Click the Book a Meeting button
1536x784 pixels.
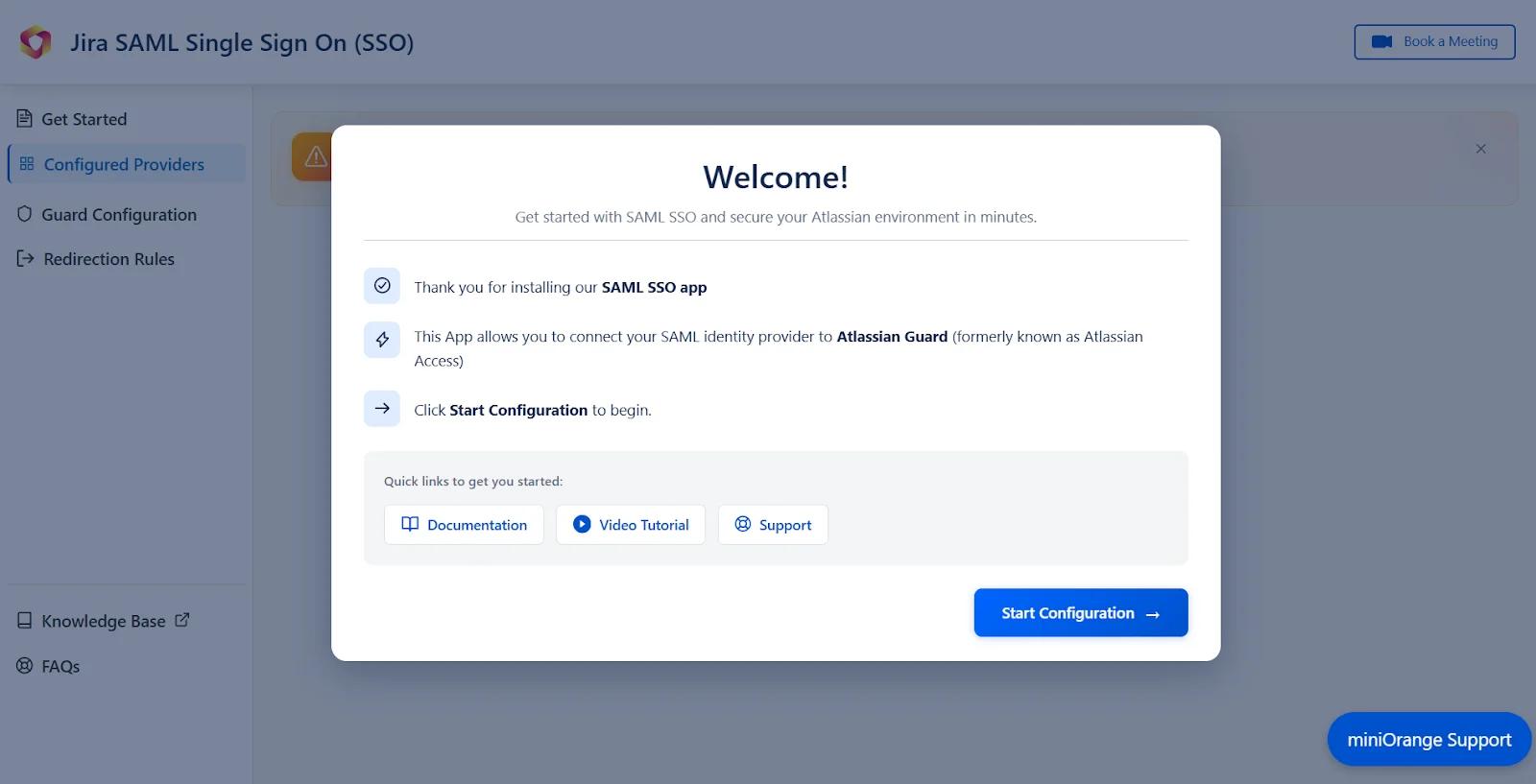[x=1434, y=42]
